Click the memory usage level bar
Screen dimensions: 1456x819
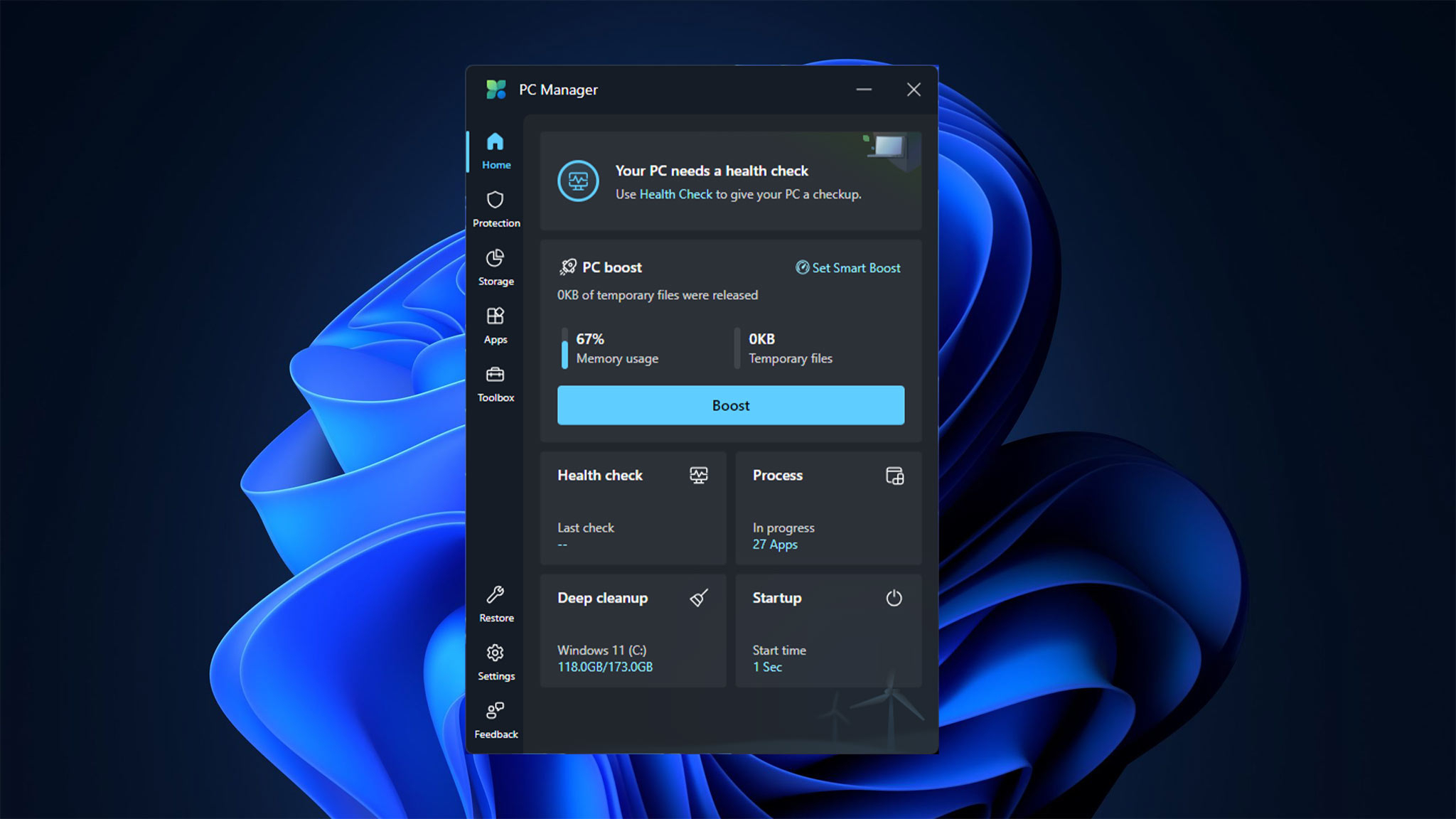pos(564,348)
